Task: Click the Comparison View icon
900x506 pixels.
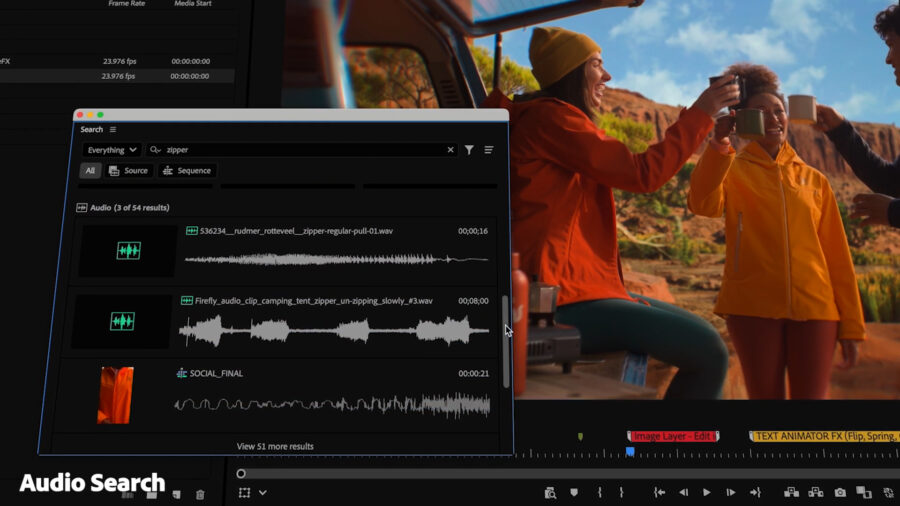Action: tap(863, 492)
